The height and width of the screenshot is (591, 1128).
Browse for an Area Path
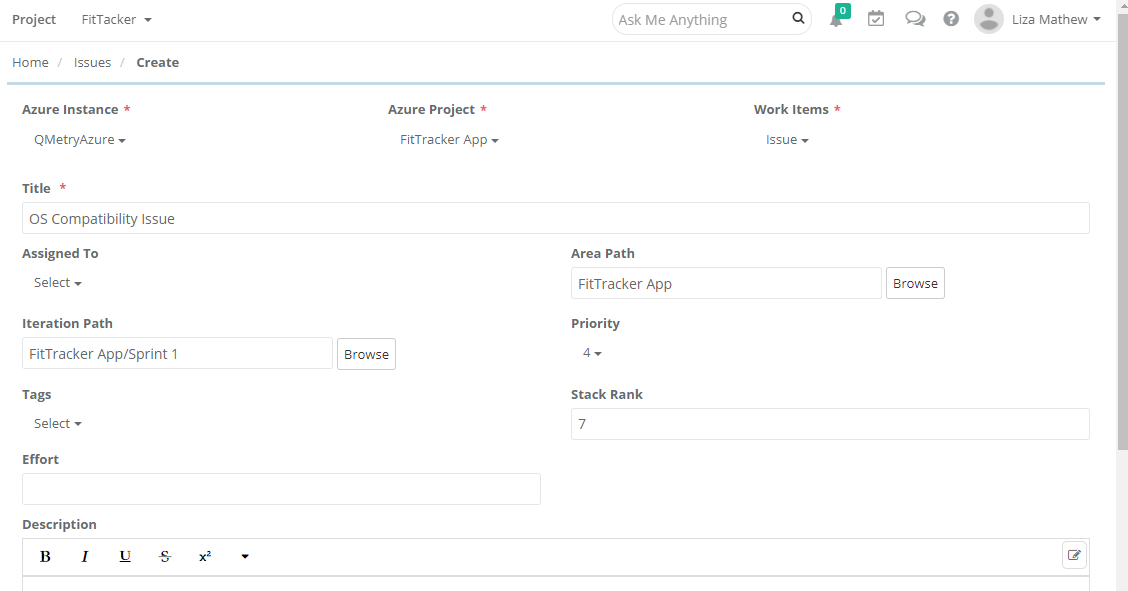click(915, 283)
